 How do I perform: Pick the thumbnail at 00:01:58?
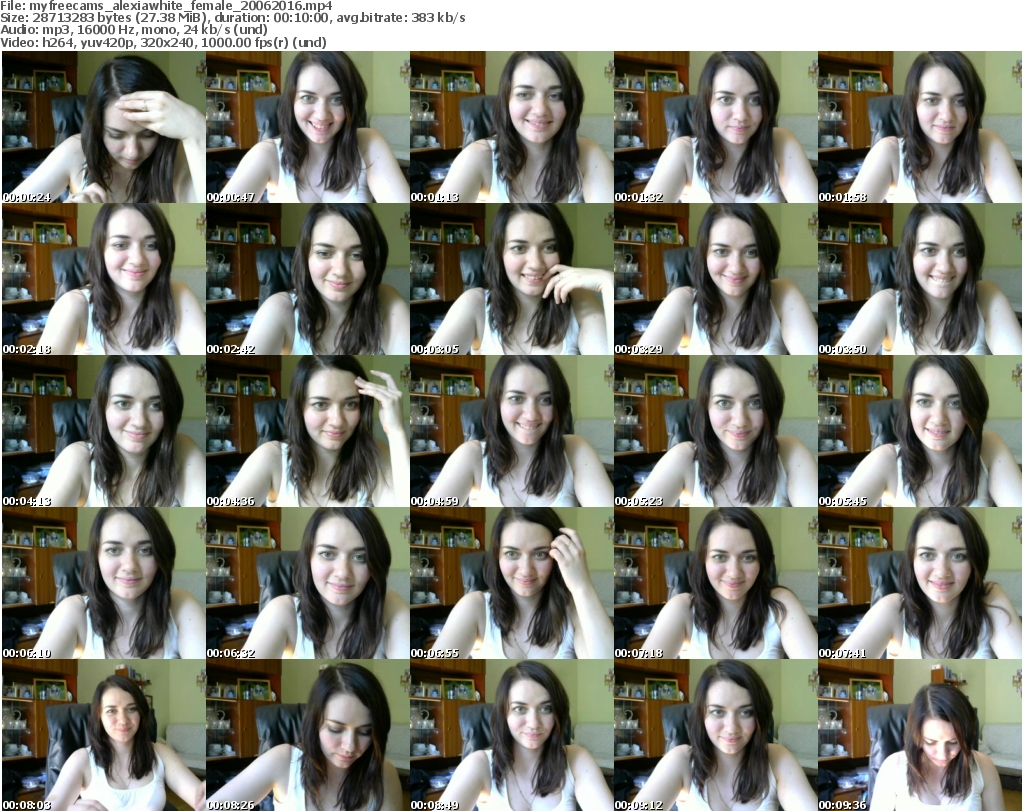pos(920,127)
